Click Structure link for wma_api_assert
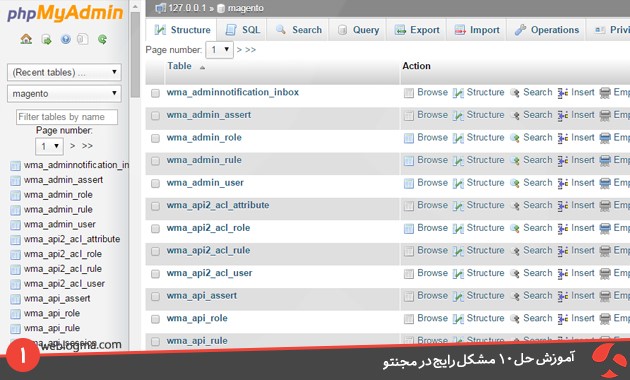 pos(485,296)
